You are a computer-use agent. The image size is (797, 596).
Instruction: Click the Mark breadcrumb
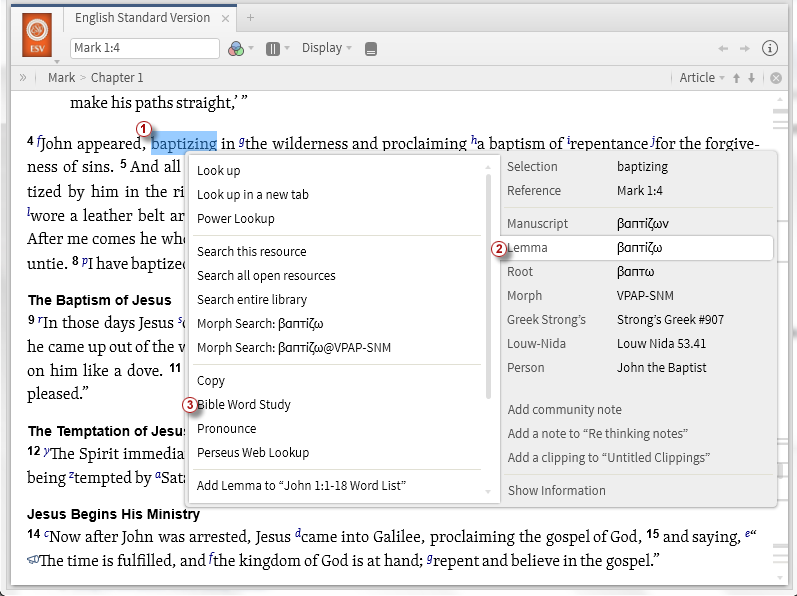click(x=62, y=78)
